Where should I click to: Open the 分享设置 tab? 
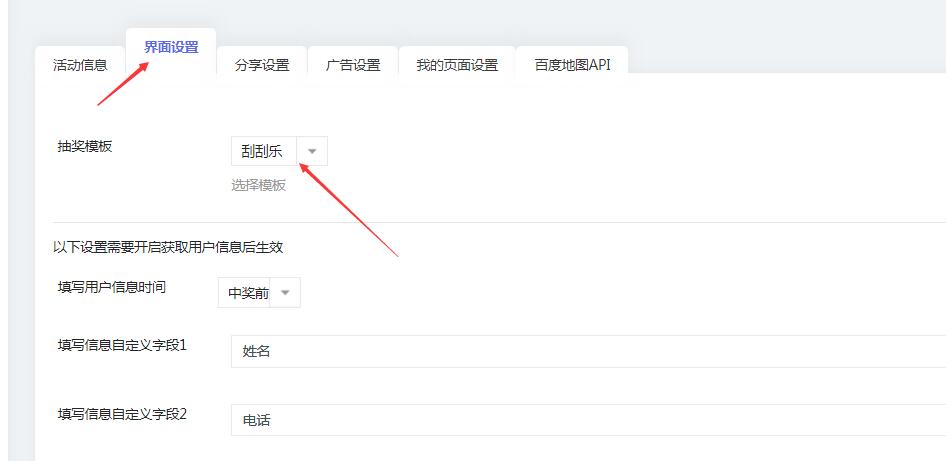[x=262, y=65]
